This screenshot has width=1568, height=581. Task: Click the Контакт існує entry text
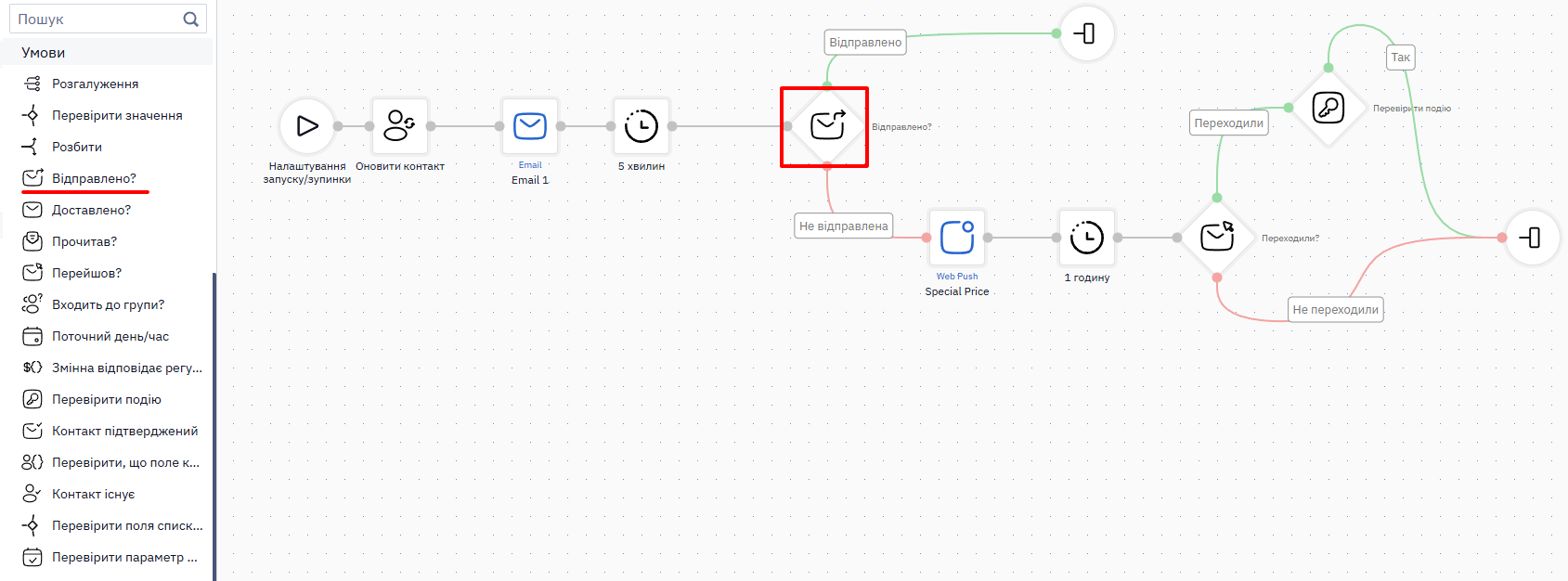click(x=93, y=494)
